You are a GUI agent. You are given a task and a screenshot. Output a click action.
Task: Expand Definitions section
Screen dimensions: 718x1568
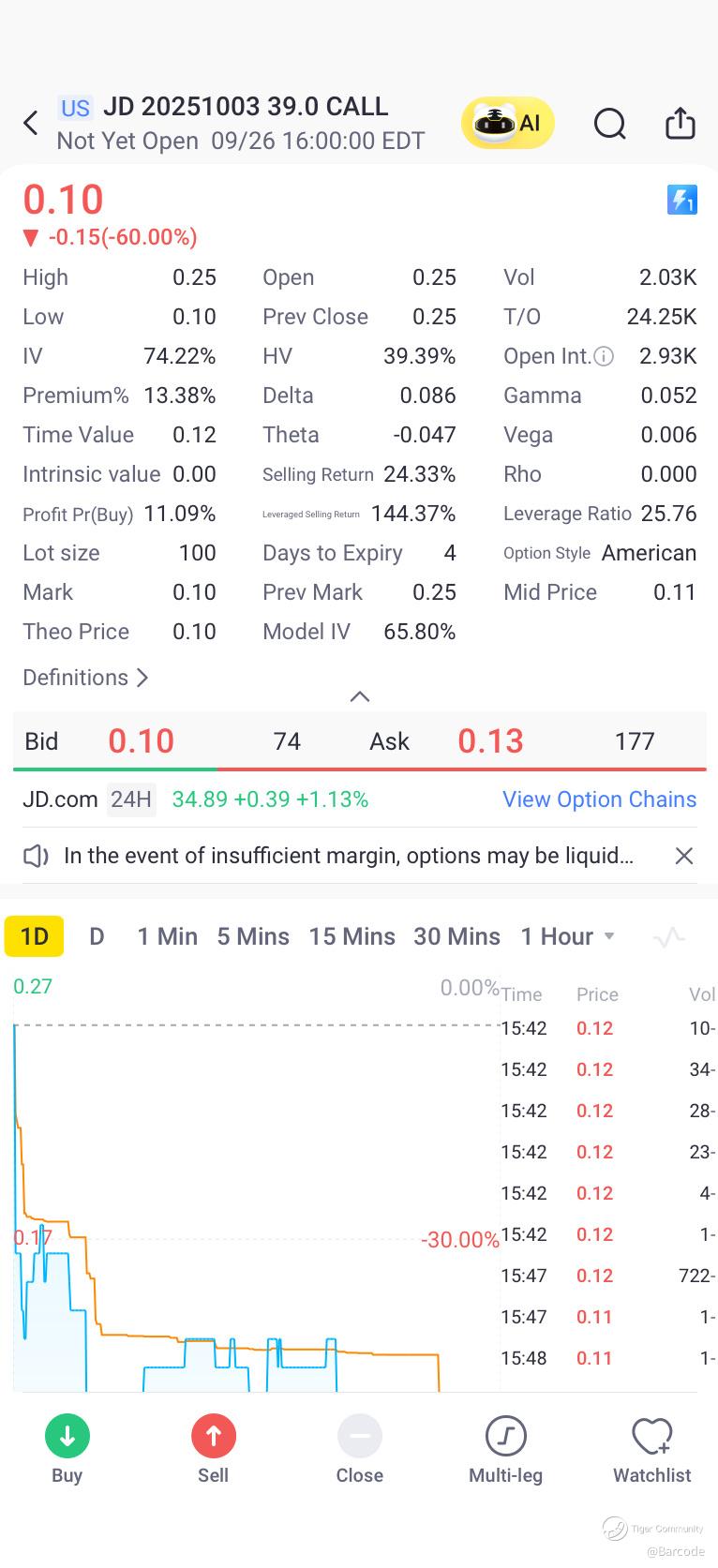tap(85, 678)
